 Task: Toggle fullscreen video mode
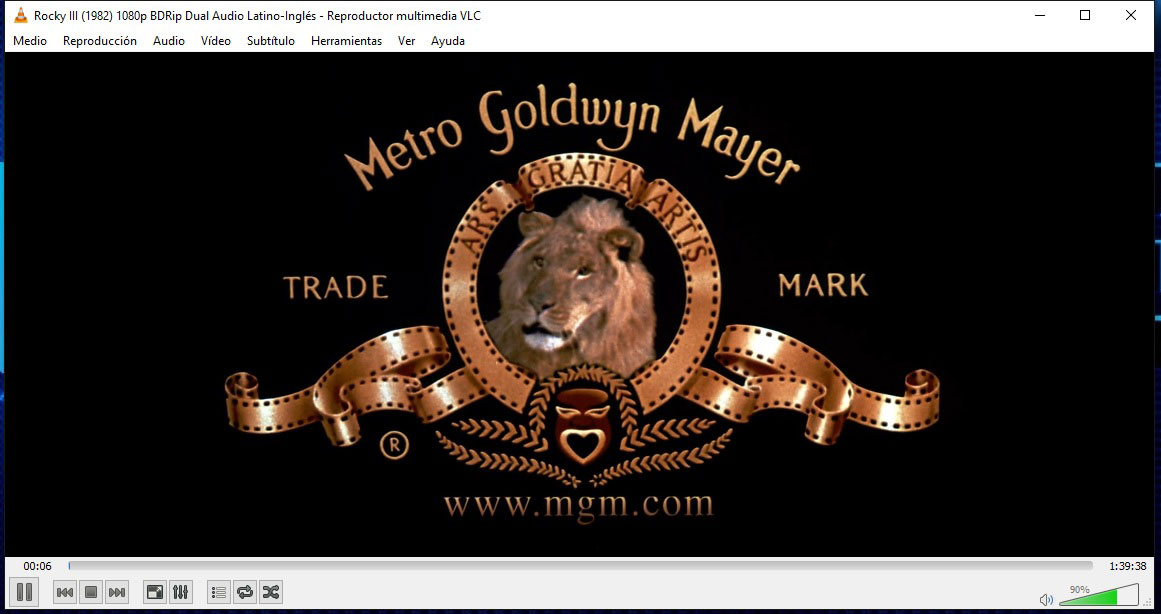[x=155, y=592]
